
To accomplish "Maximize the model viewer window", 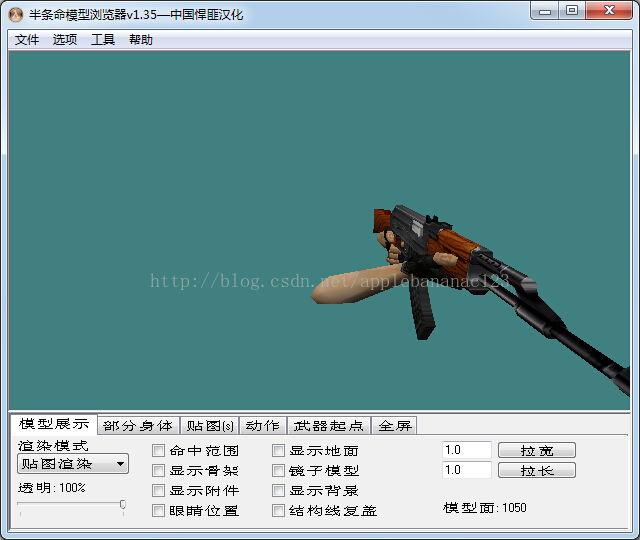I will [x=572, y=11].
